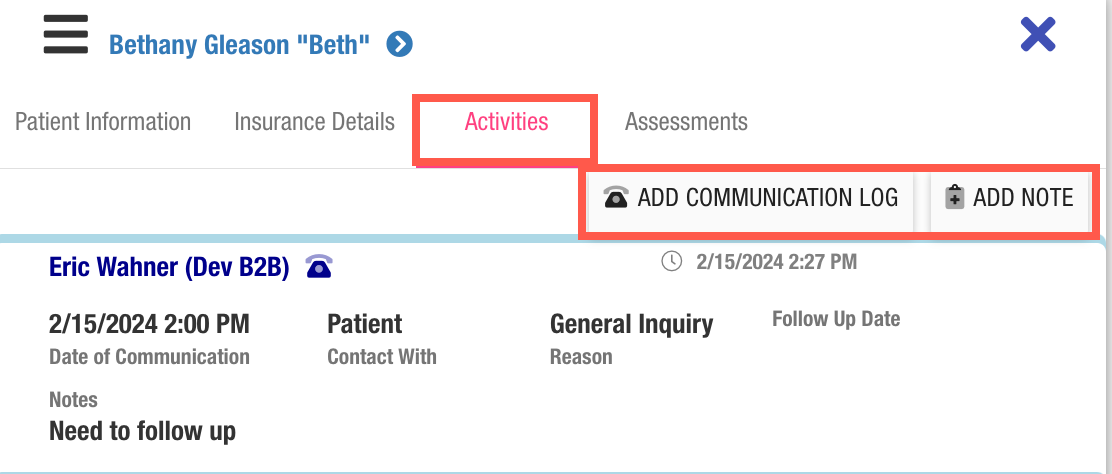Switch to the Insurance Details tab
1112x474 pixels.
[314, 122]
